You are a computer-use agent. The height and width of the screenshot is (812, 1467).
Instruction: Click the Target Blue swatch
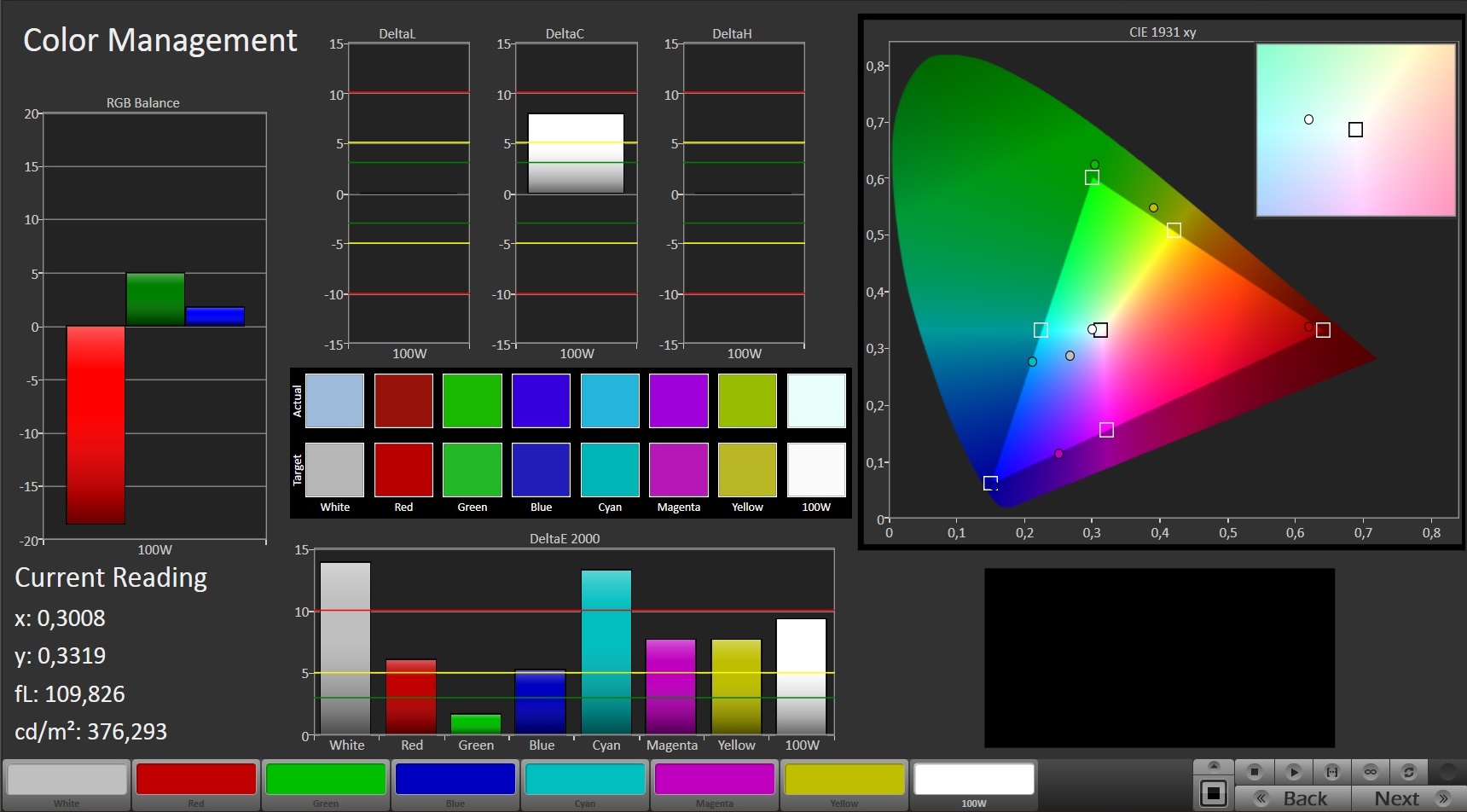[x=541, y=469]
